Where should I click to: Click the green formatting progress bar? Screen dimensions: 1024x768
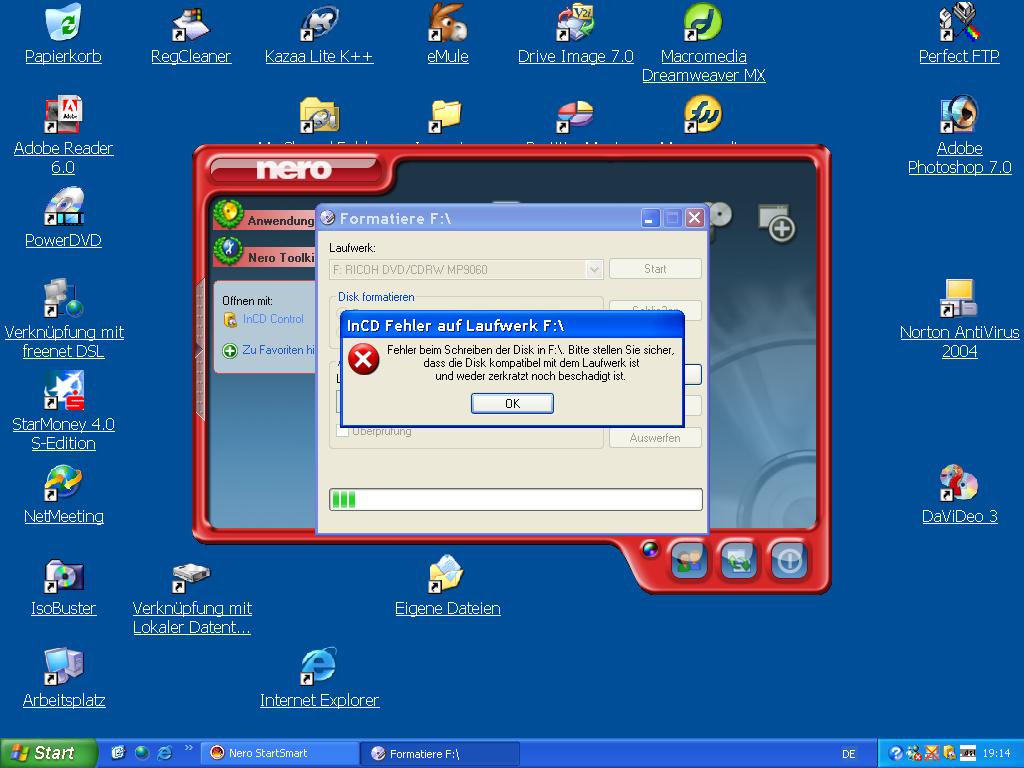(x=515, y=500)
